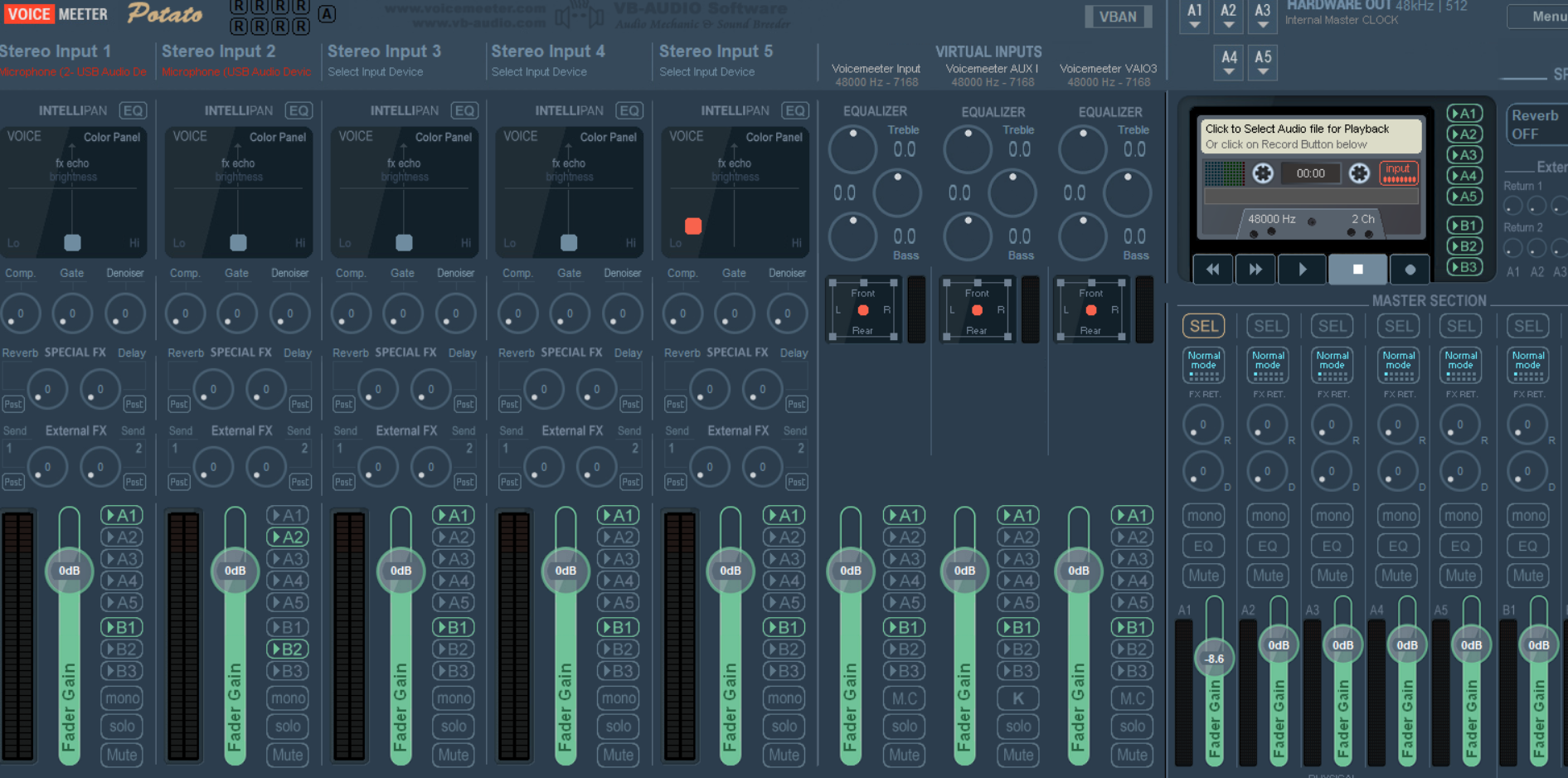Click Normal mode icon on A1 bus

(x=1204, y=365)
